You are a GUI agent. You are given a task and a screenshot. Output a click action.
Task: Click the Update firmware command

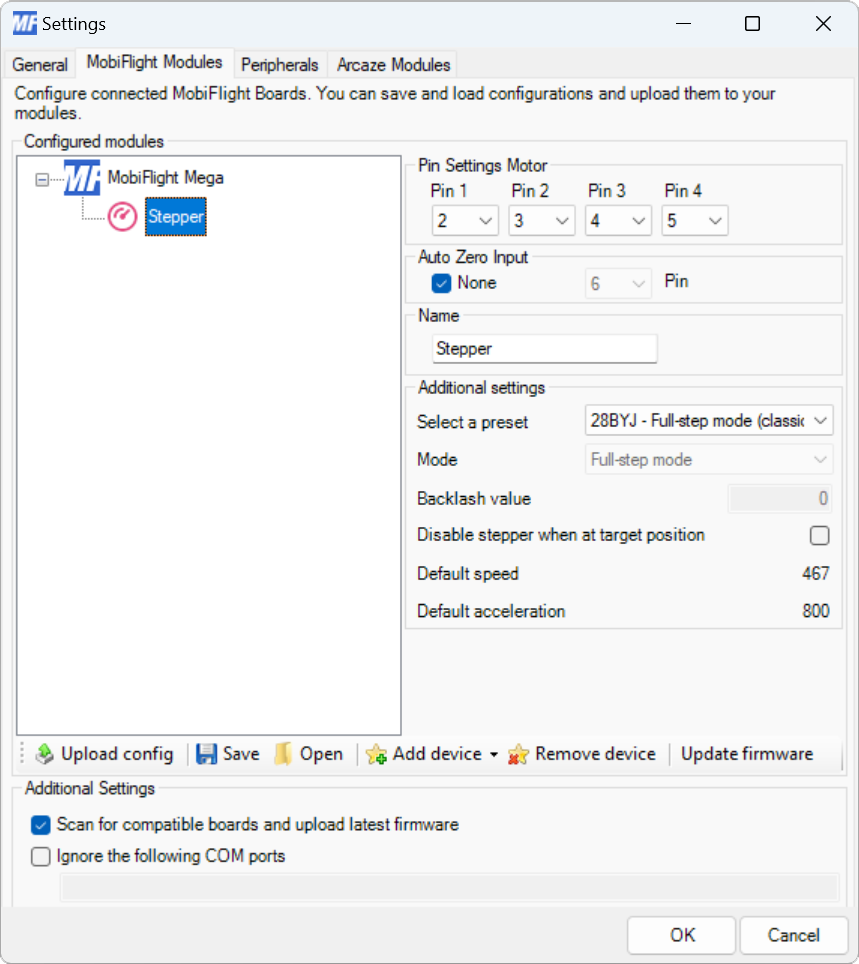pyautogui.click(x=746, y=754)
